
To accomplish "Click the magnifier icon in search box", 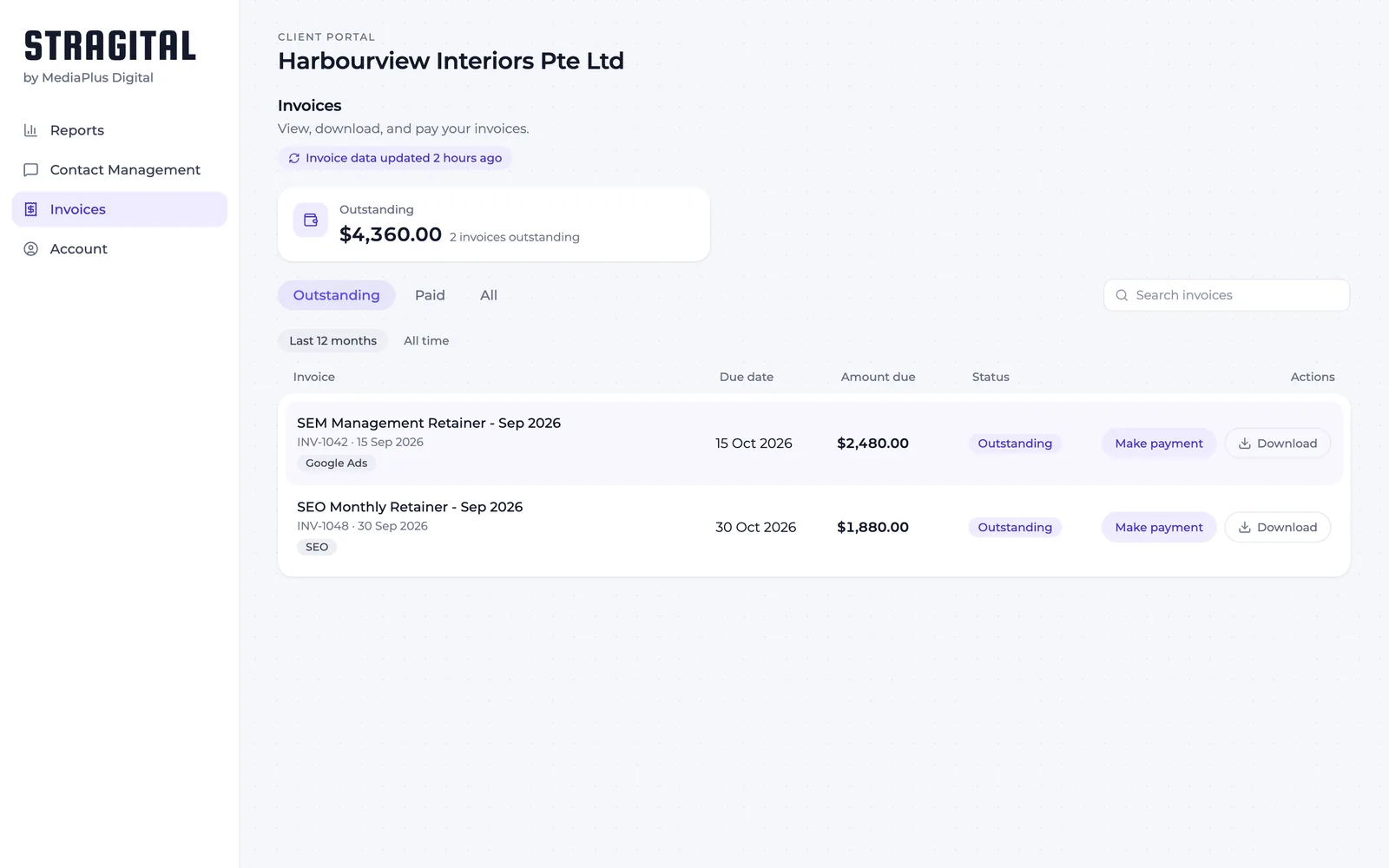I will 1122,295.
